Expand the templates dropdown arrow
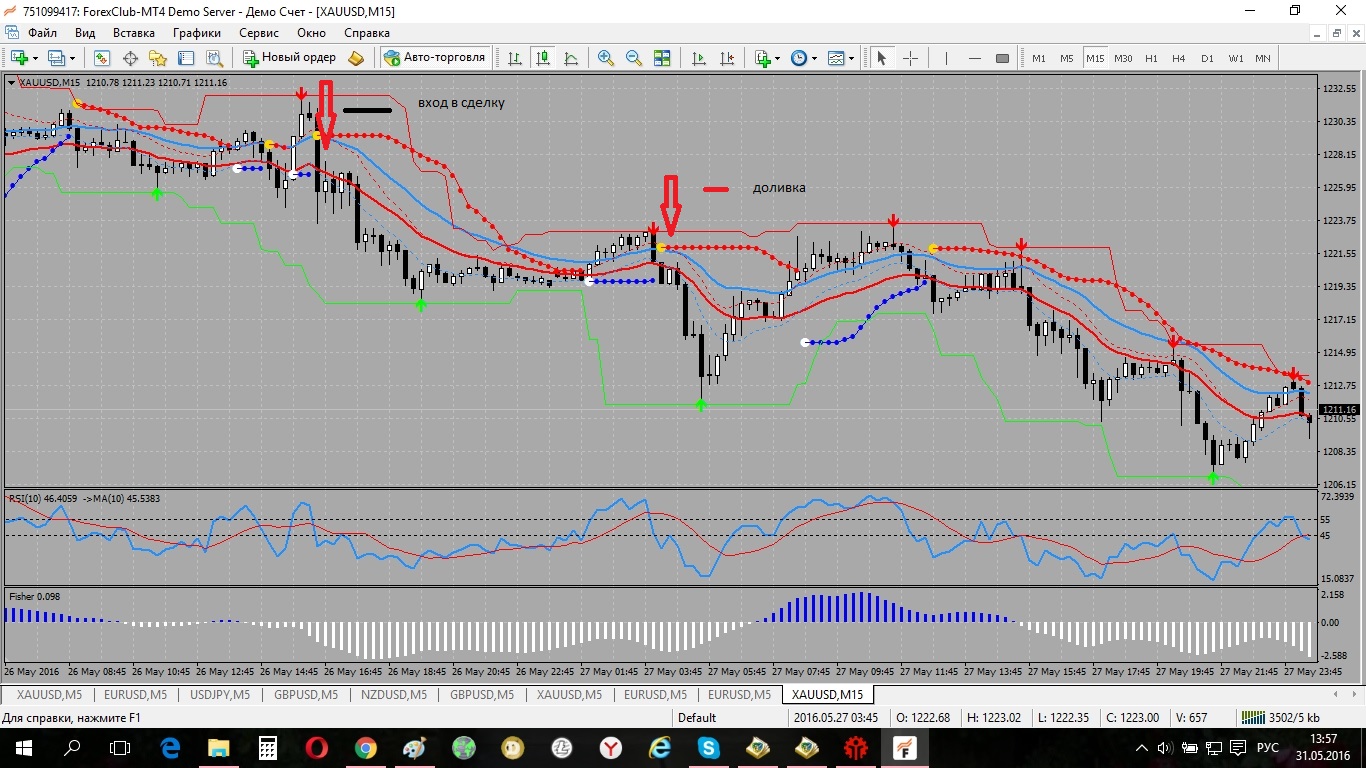The image size is (1366, 768). tap(851, 58)
